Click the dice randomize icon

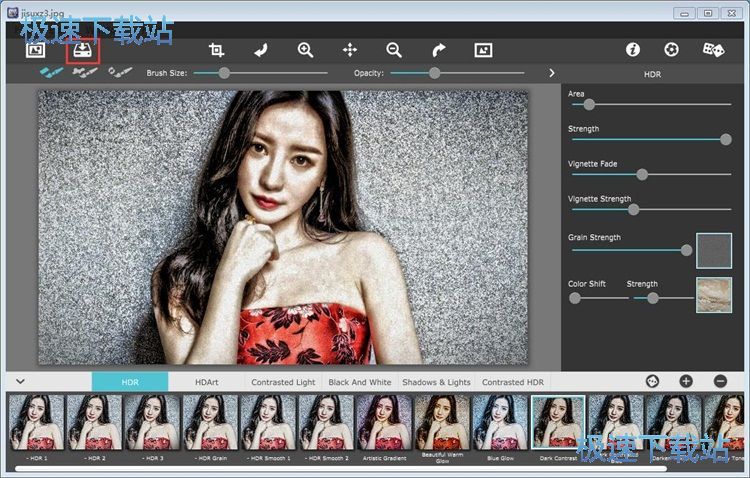pyautogui.click(x=712, y=49)
